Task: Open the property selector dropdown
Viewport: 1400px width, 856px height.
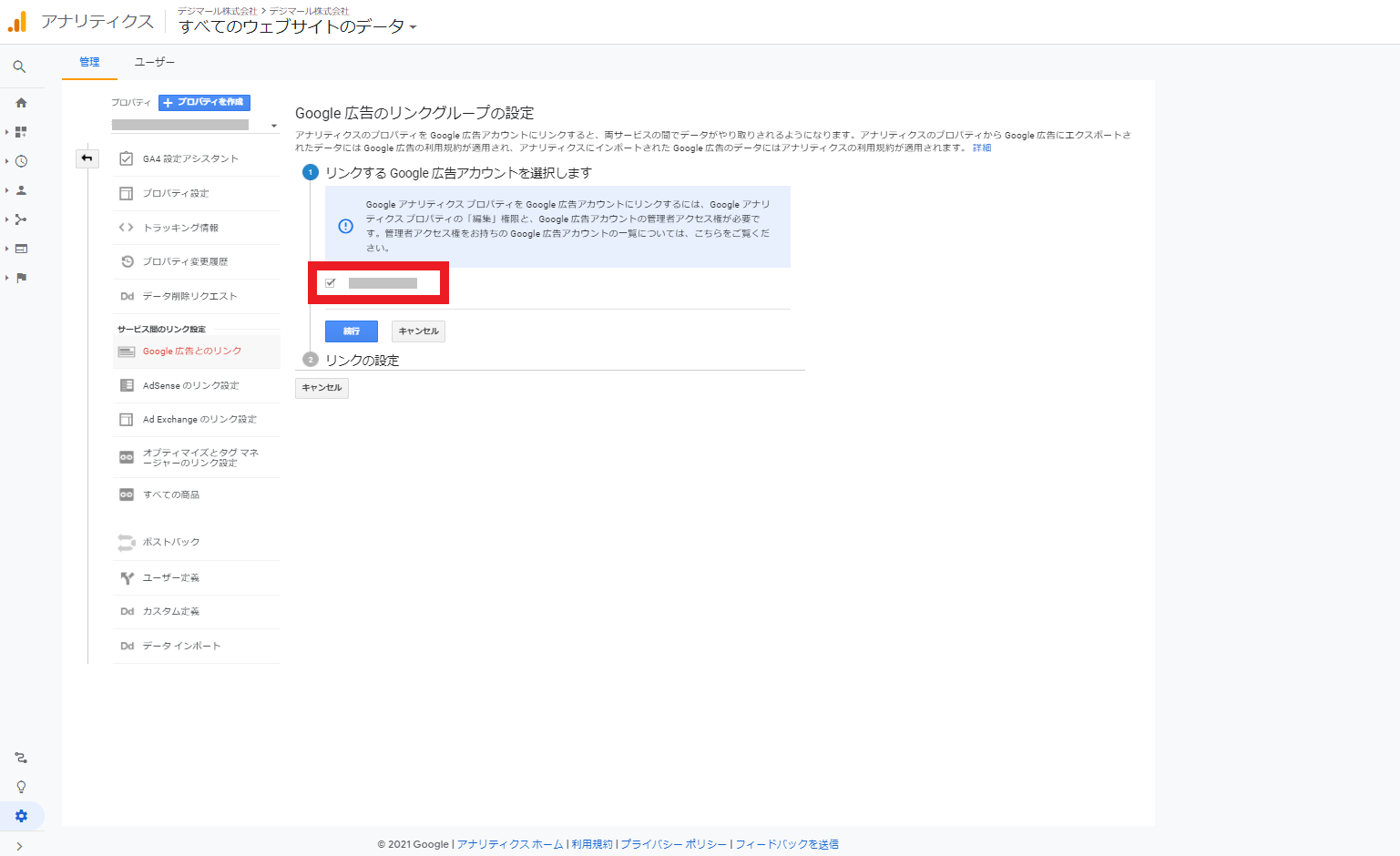Action: click(x=195, y=125)
